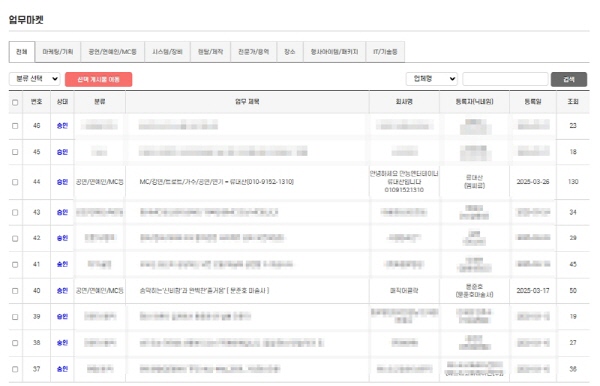The height and width of the screenshot is (386, 600).
Task: Check the checkbox for row 39
Action: (x=15, y=317)
